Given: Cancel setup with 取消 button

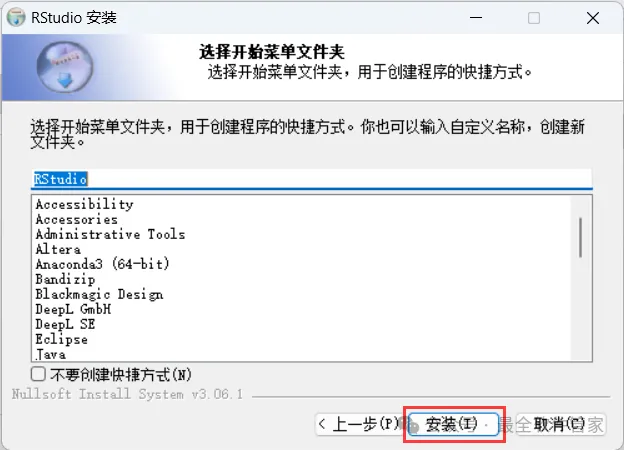Looking at the screenshot, I should pos(561,424).
